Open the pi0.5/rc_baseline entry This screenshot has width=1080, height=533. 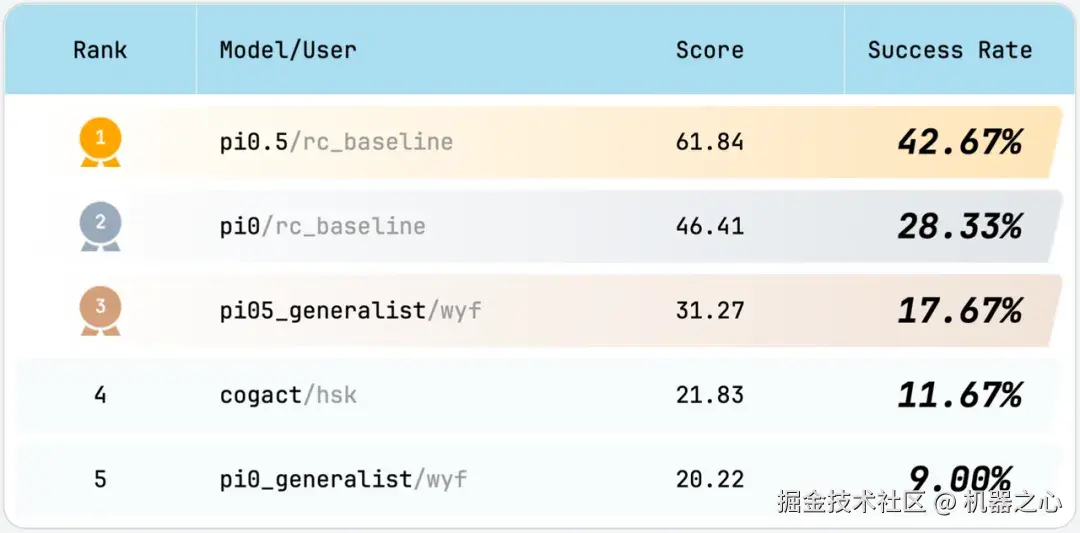pos(336,142)
